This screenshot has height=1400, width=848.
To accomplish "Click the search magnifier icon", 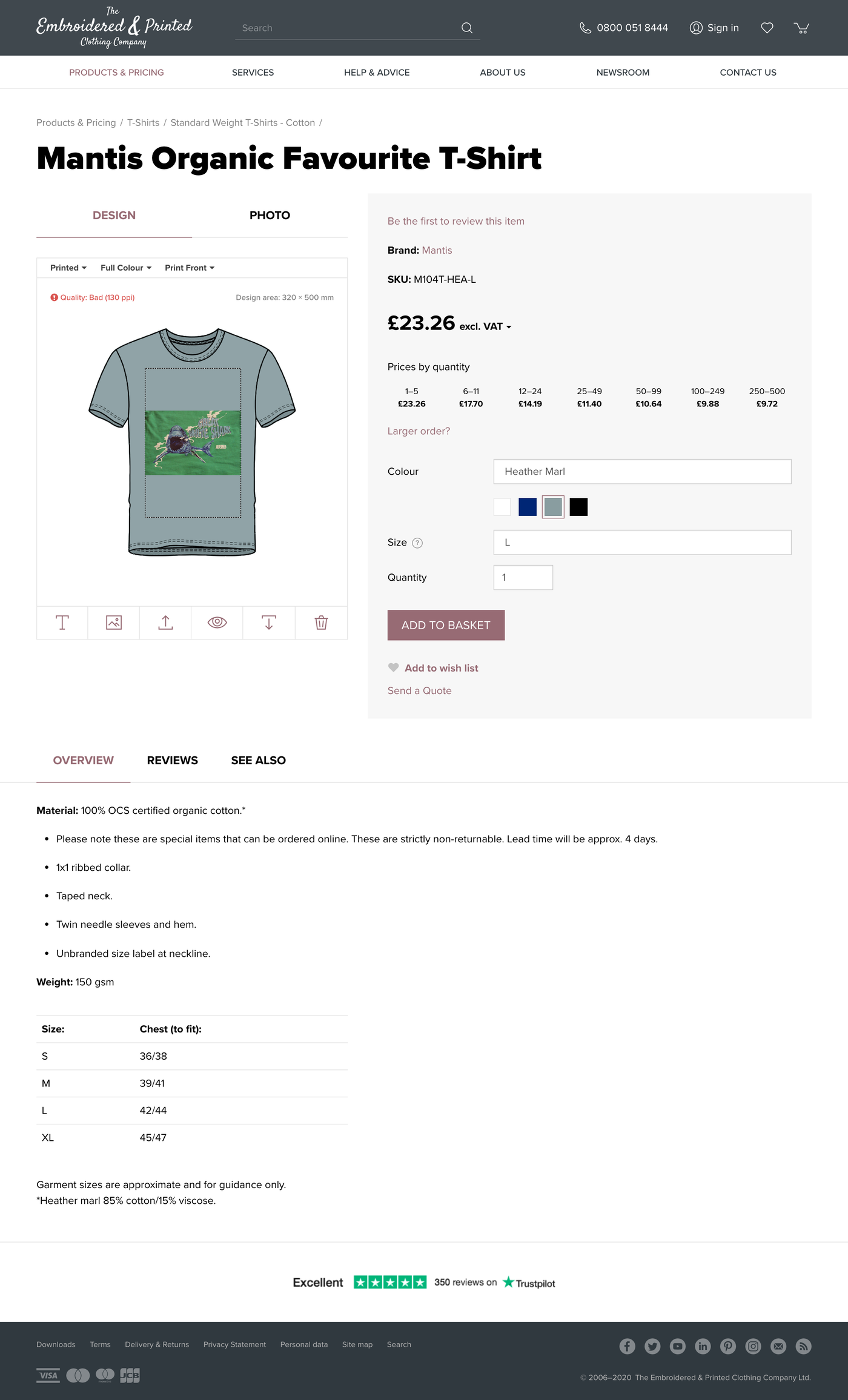I will tap(467, 28).
